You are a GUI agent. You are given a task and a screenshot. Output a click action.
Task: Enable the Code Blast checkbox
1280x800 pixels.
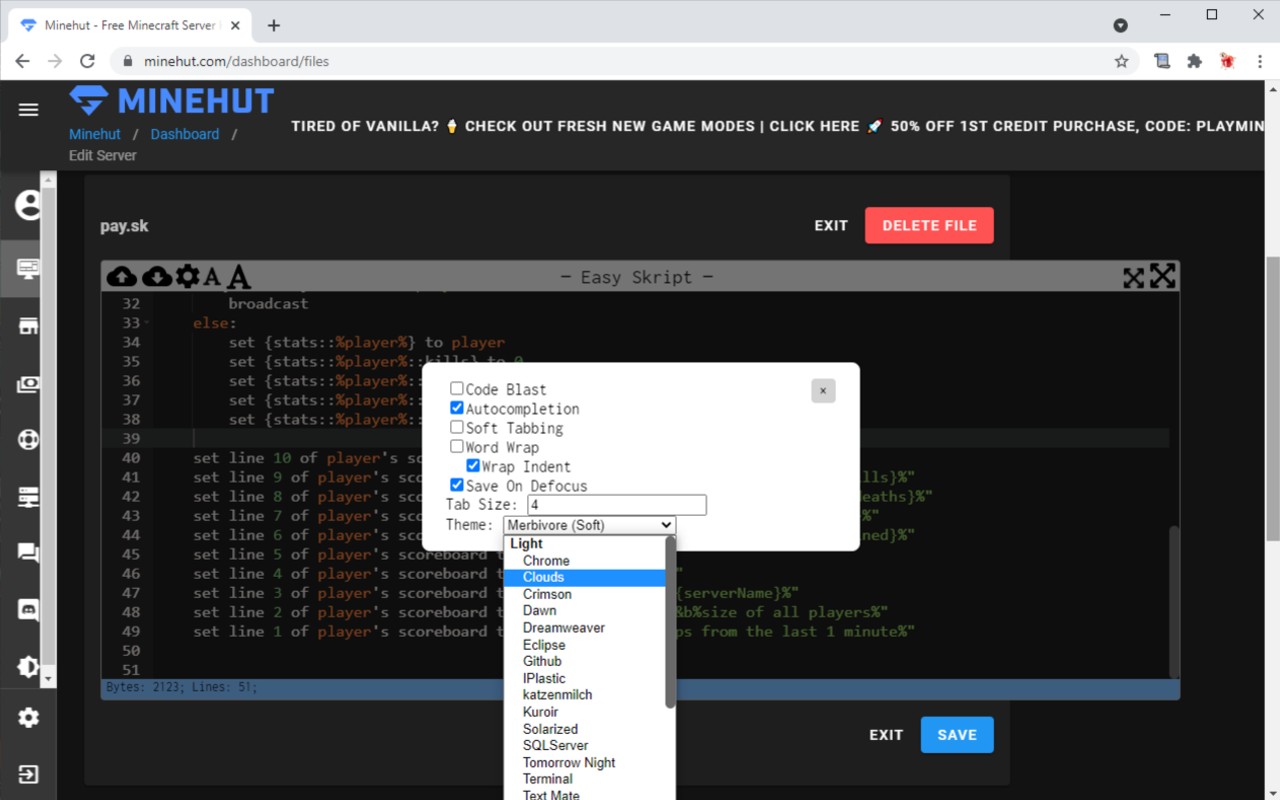pyautogui.click(x=456, y=389)
